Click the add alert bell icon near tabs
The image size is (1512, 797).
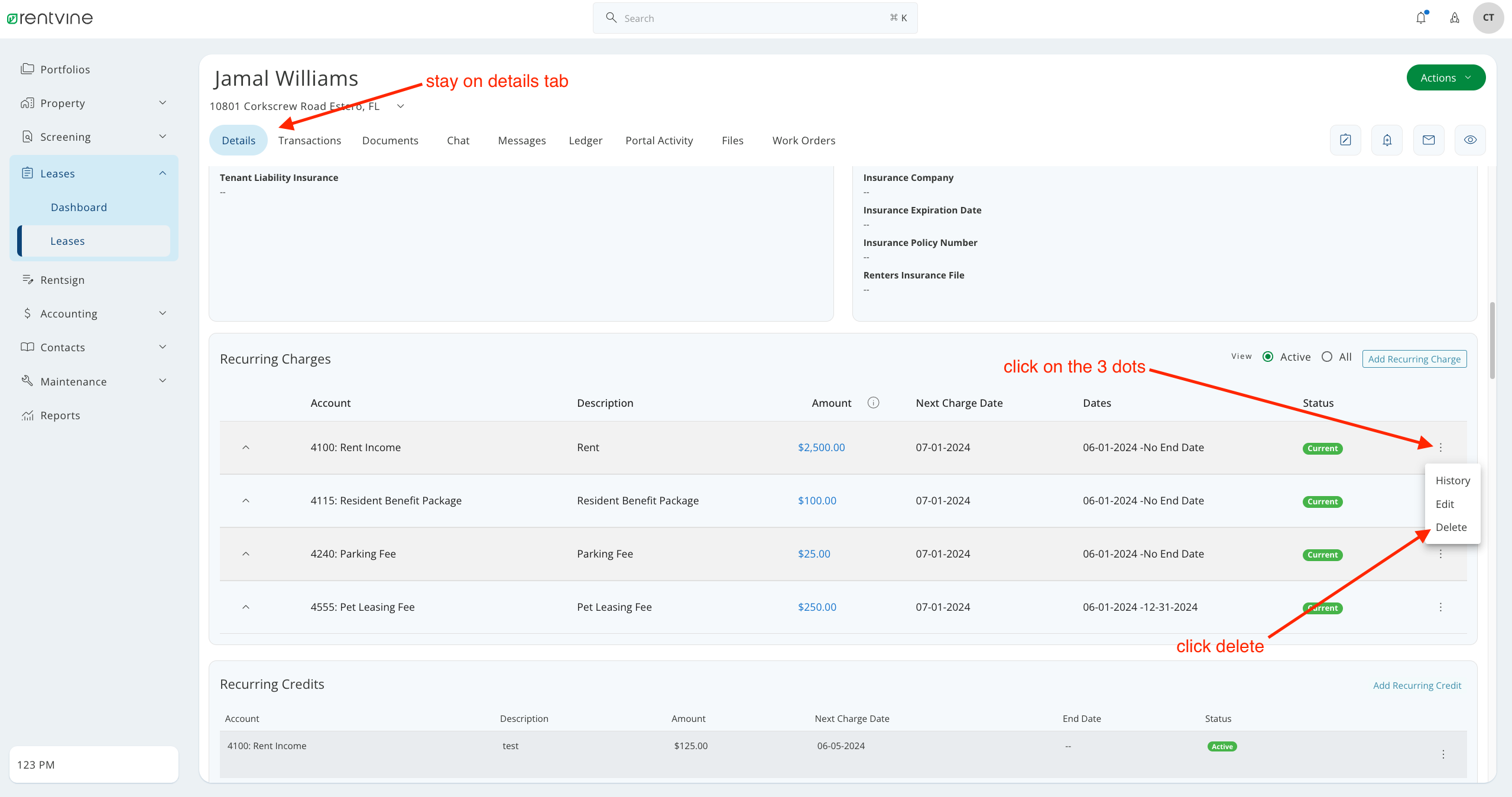pyautogui.click(x=1387, y=140)
